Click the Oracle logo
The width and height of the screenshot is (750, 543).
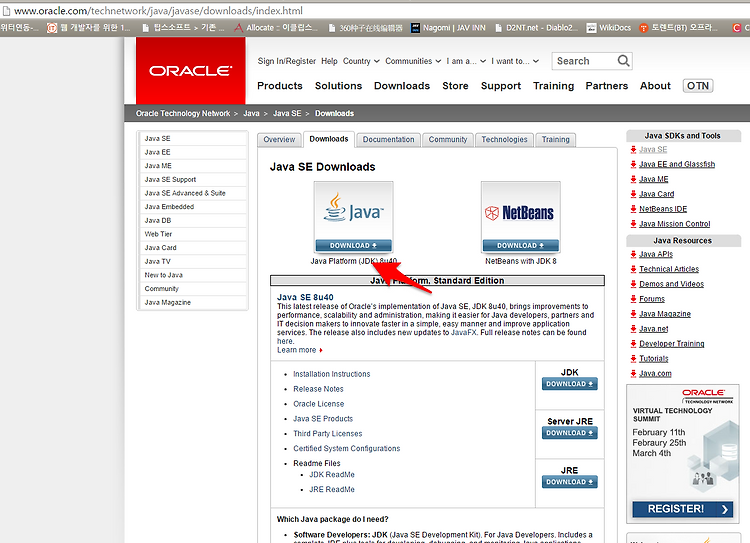(190, 71)
